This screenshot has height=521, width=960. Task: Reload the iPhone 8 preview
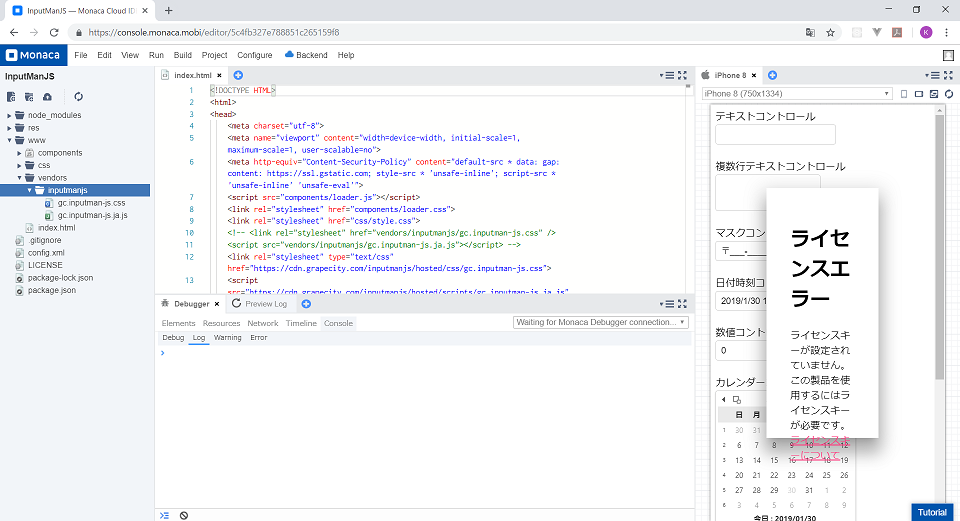948,94
